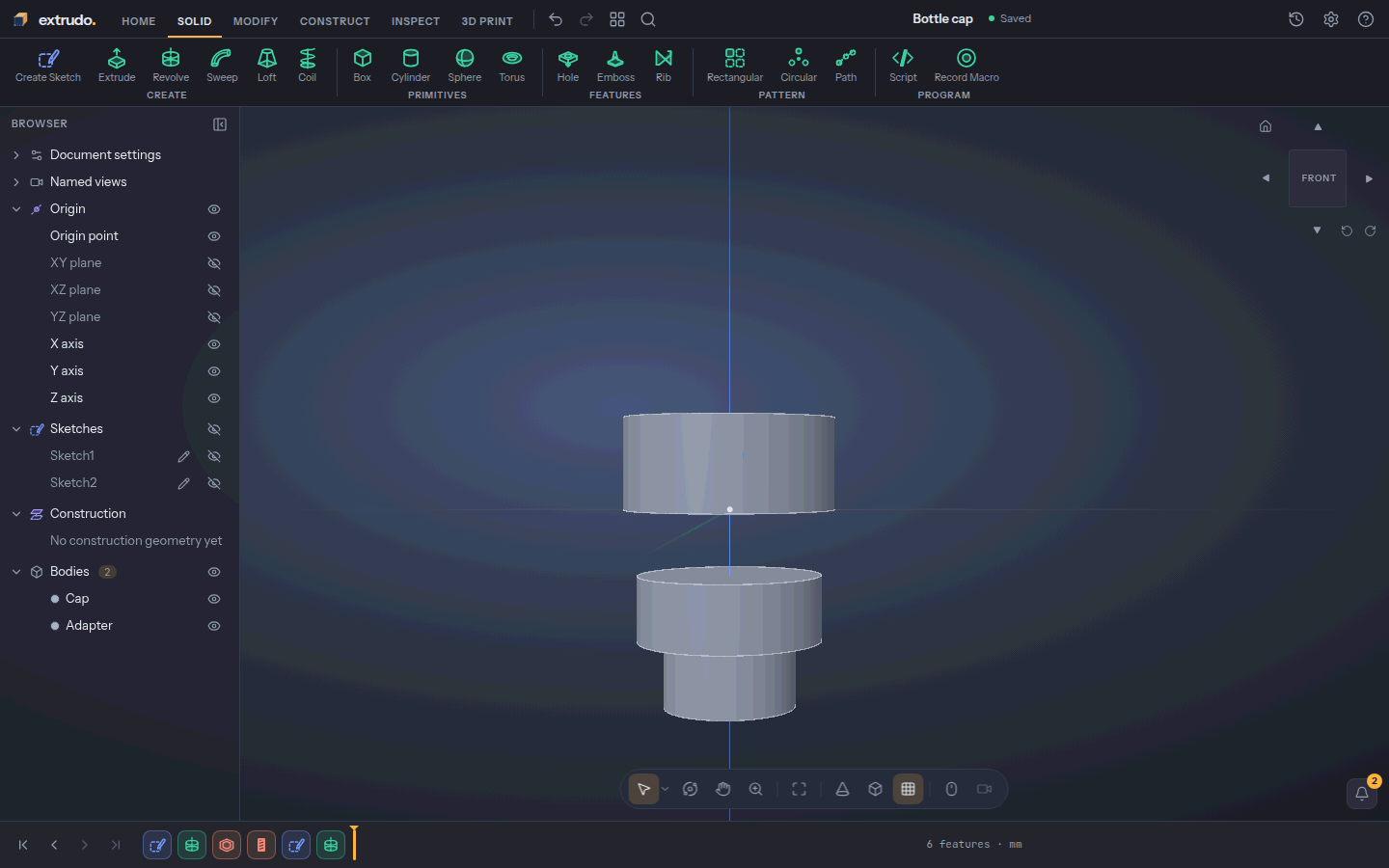Open the Emboss feature tool

615,66
